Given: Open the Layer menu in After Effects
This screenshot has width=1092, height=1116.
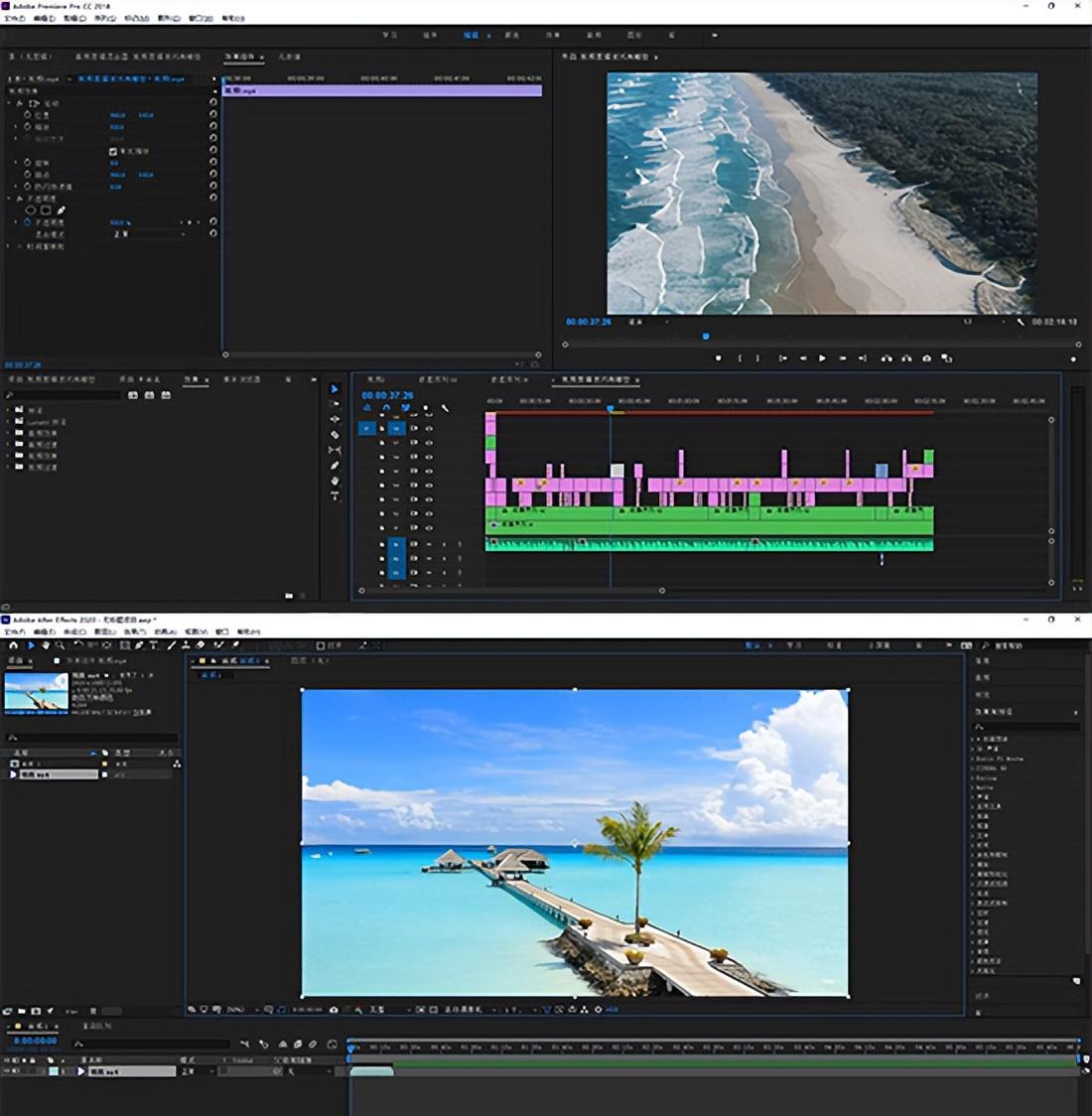Looking at the screenshot, I should click(x=105, y=631).
